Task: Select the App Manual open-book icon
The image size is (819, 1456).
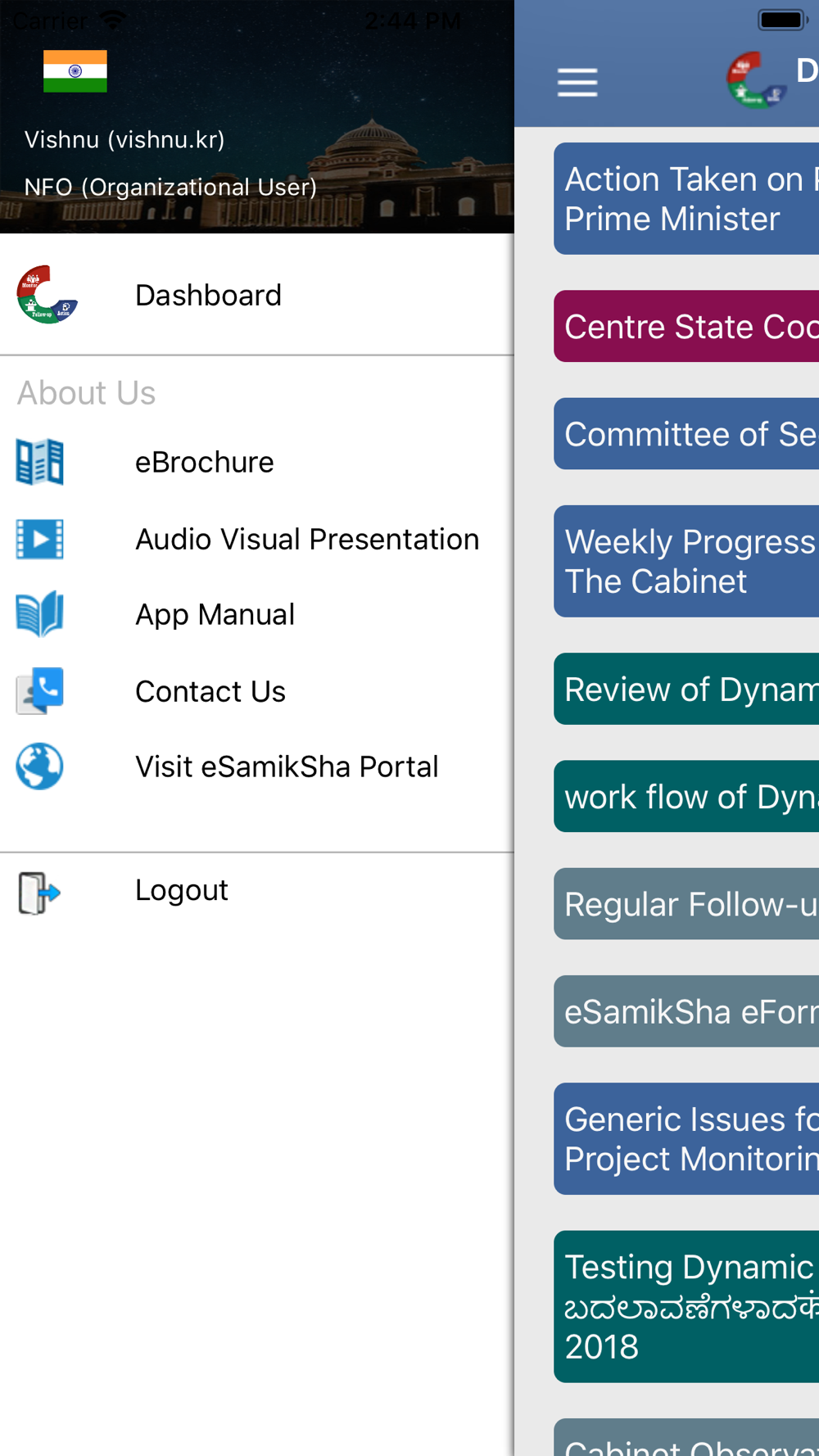Action: [39, 614]
